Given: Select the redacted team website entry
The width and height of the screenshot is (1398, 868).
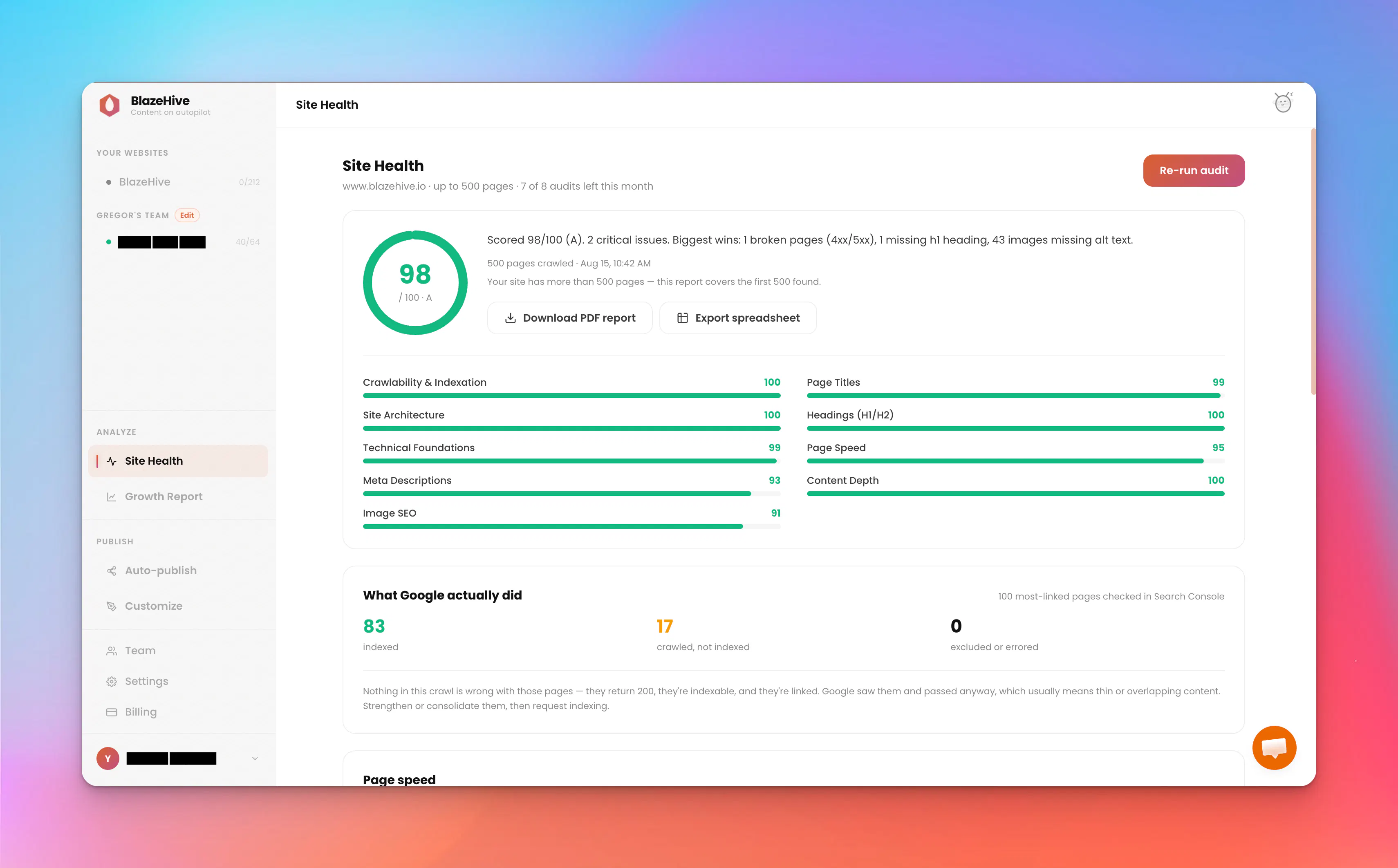Looking at the screenshot, I should 178,242.
